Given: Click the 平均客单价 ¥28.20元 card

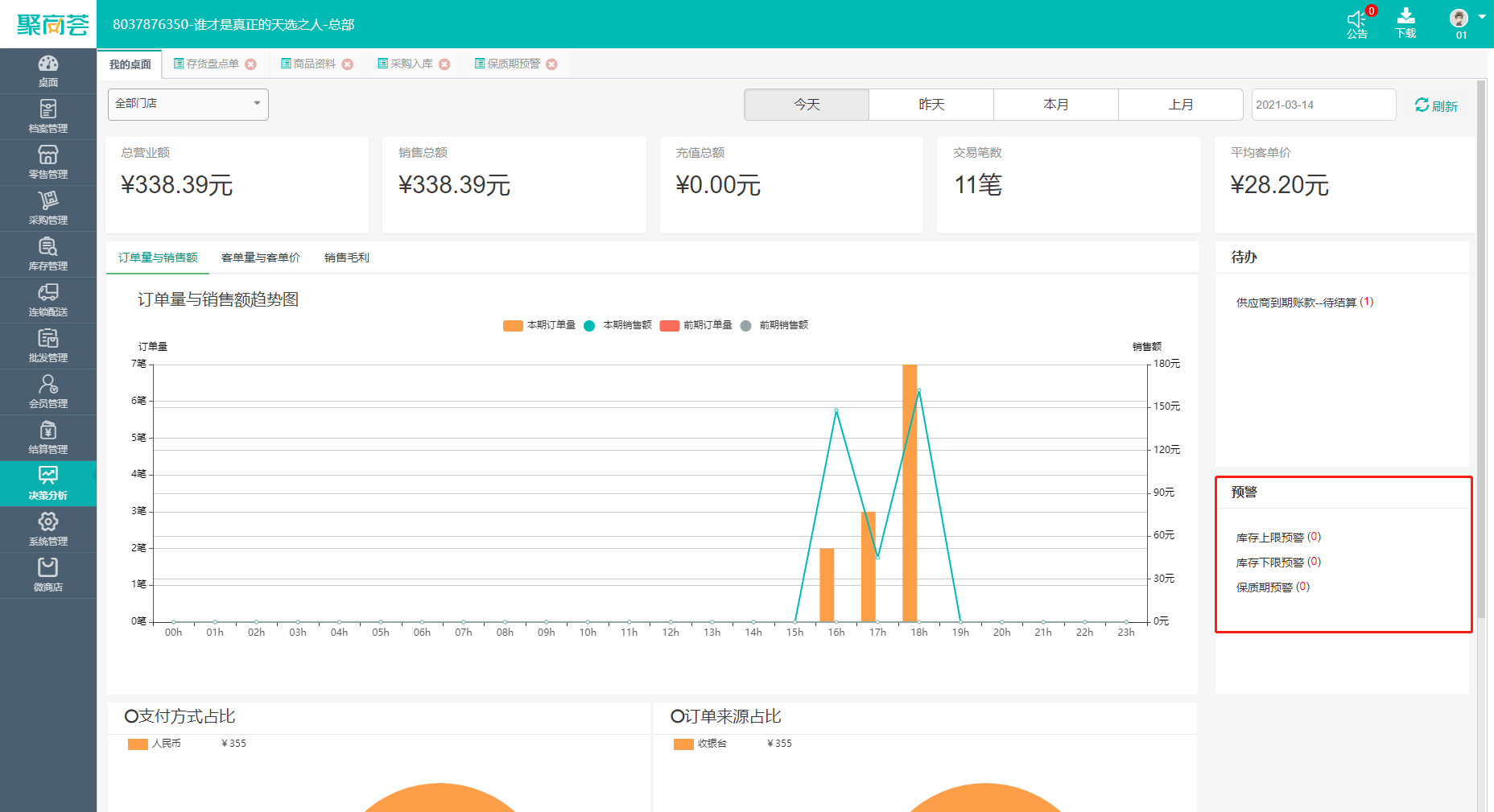Looking at the screenshot, I should pos(1345,185).
